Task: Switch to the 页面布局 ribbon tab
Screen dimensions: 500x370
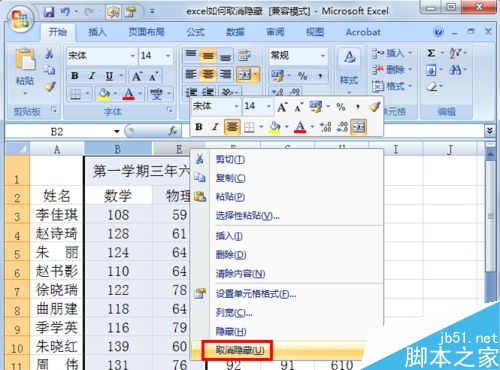Action: (147, 32)
